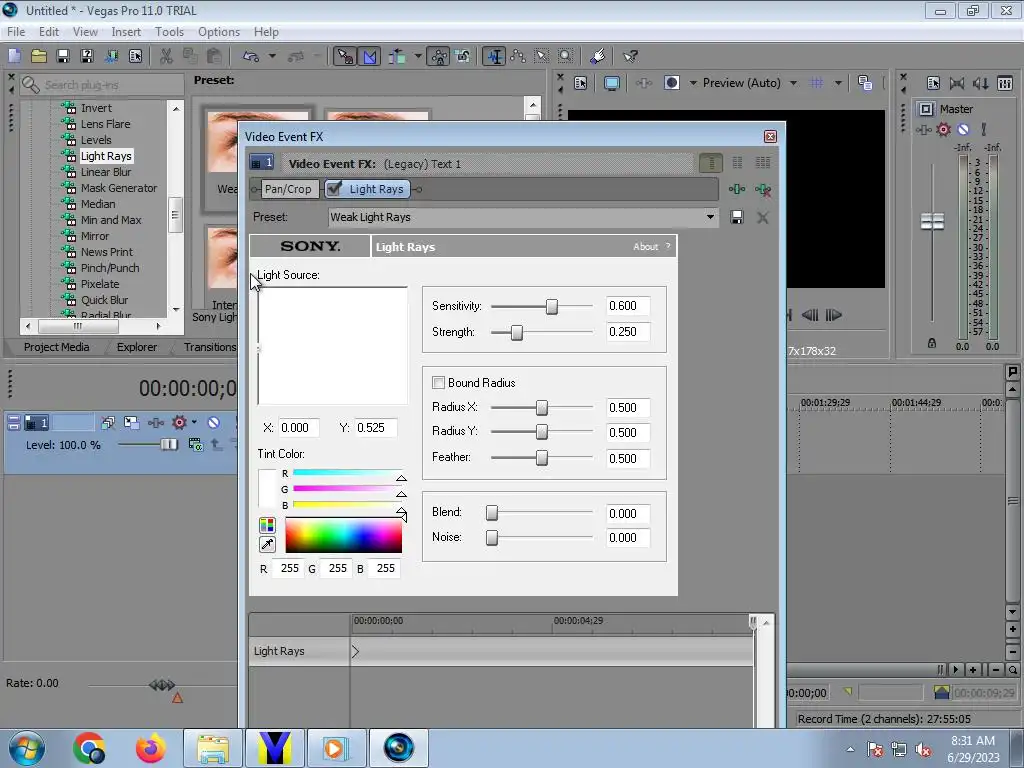
Task: Toggle Split Screen View preview icon
Action: click(671, 83)
